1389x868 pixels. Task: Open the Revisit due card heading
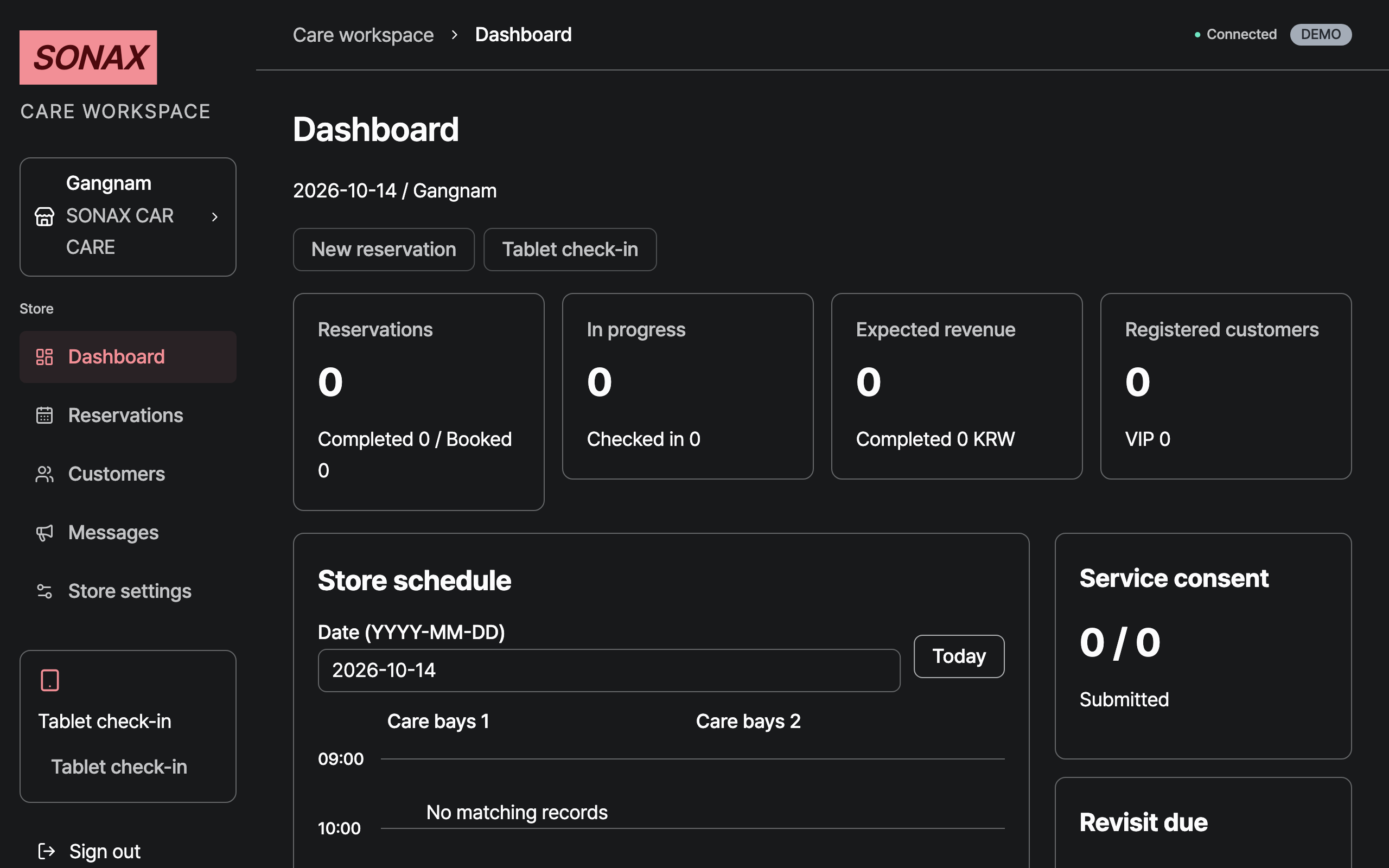click(1143, 822)
